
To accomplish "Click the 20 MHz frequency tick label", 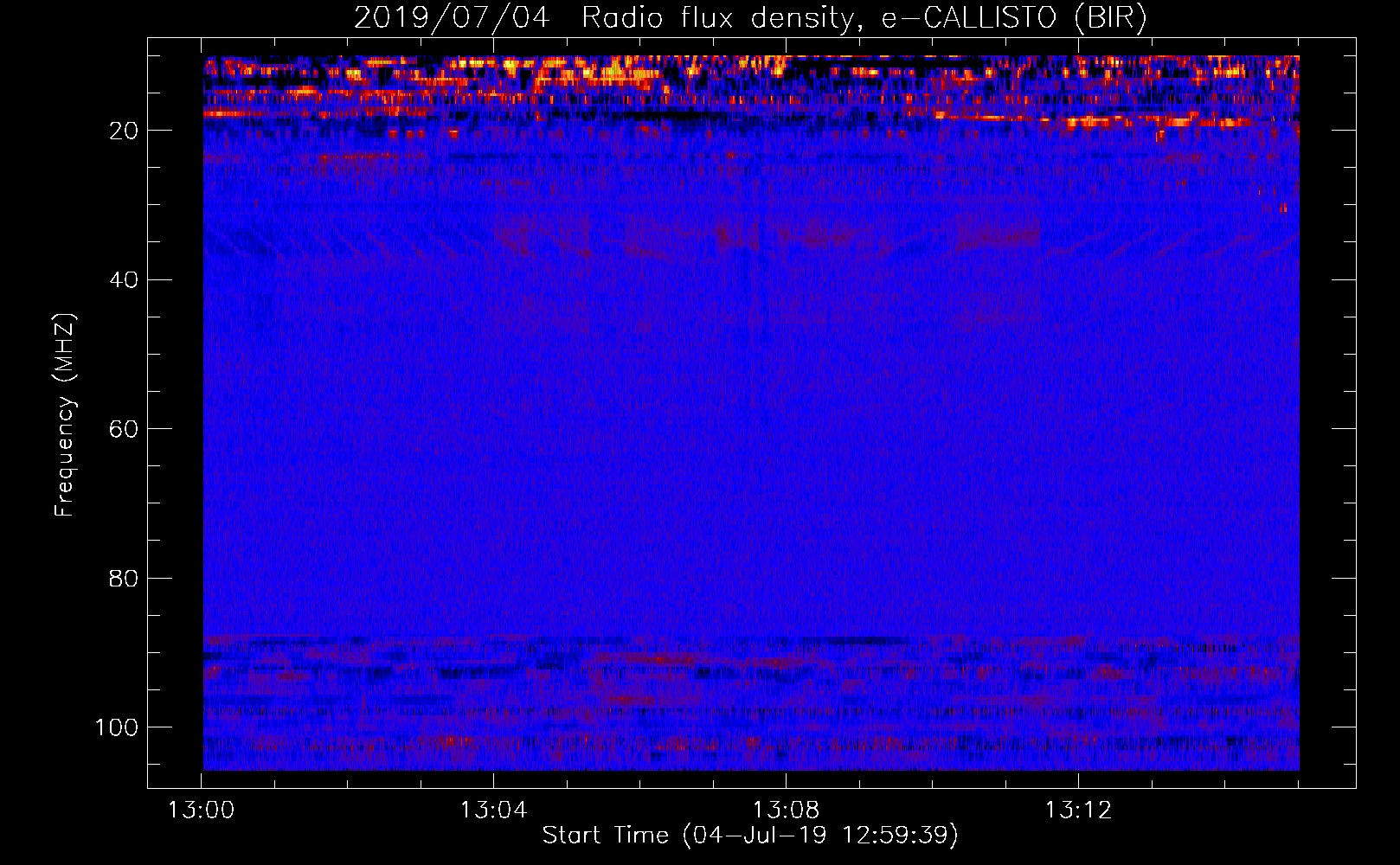I will coord(124,131).
